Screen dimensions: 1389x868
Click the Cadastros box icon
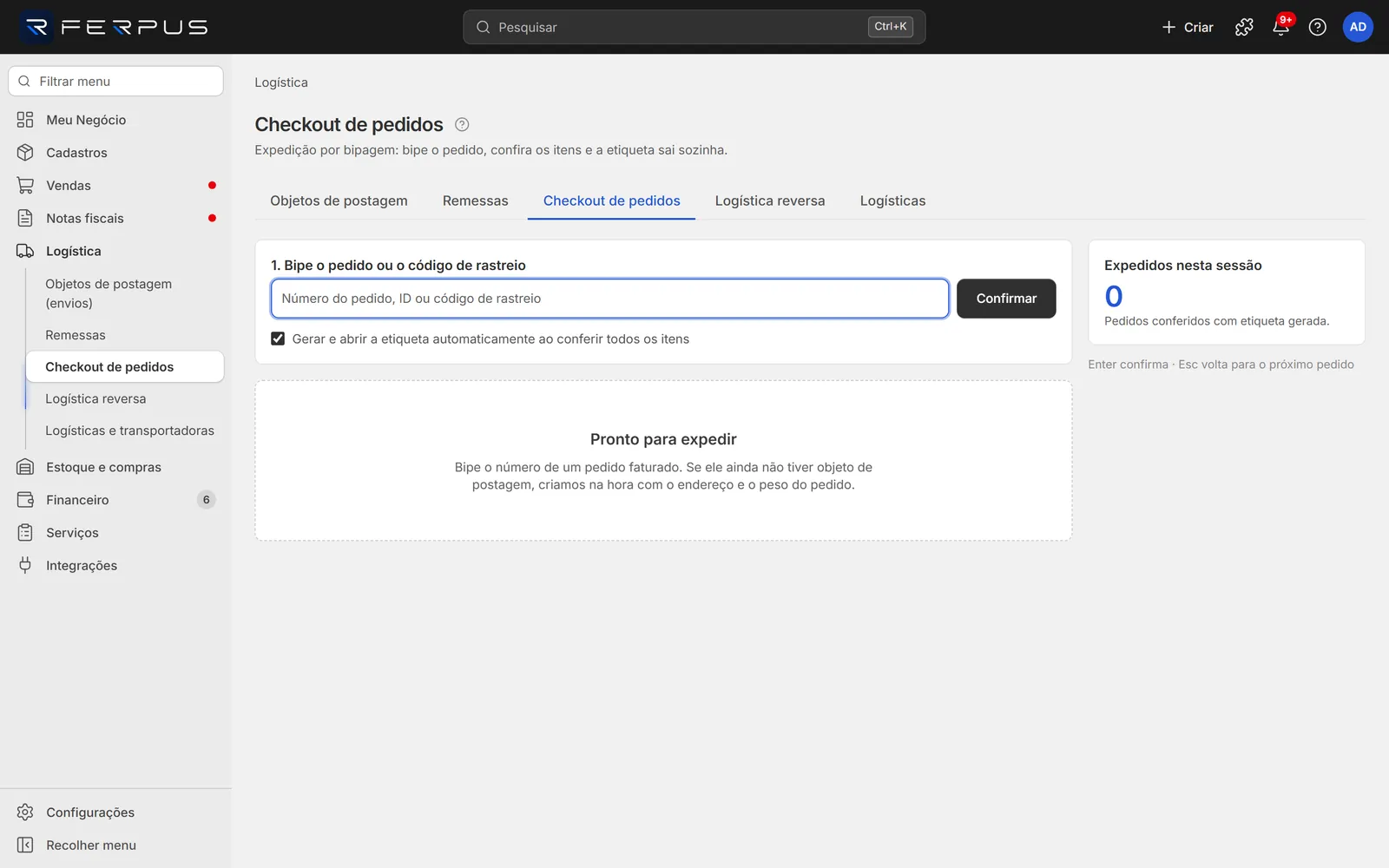point(25,153)
